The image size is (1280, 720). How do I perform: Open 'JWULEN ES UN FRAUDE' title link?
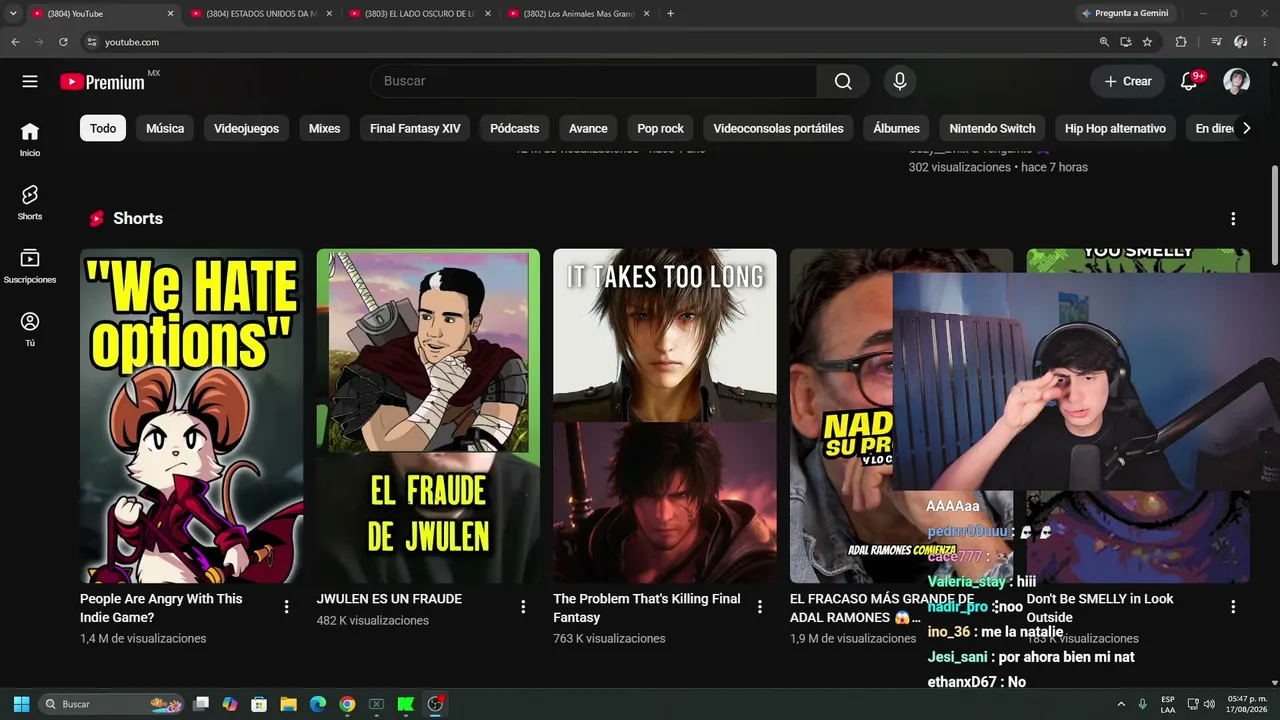pyautogui.click(x=389, y=599)
